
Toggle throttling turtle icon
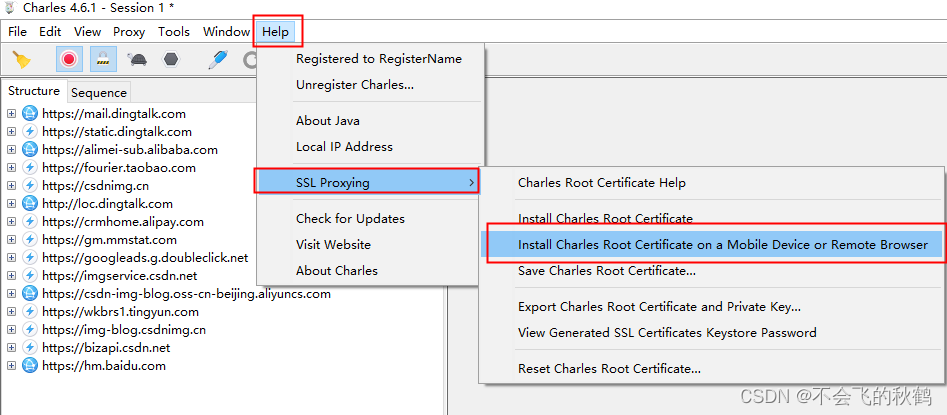[138, 59]
